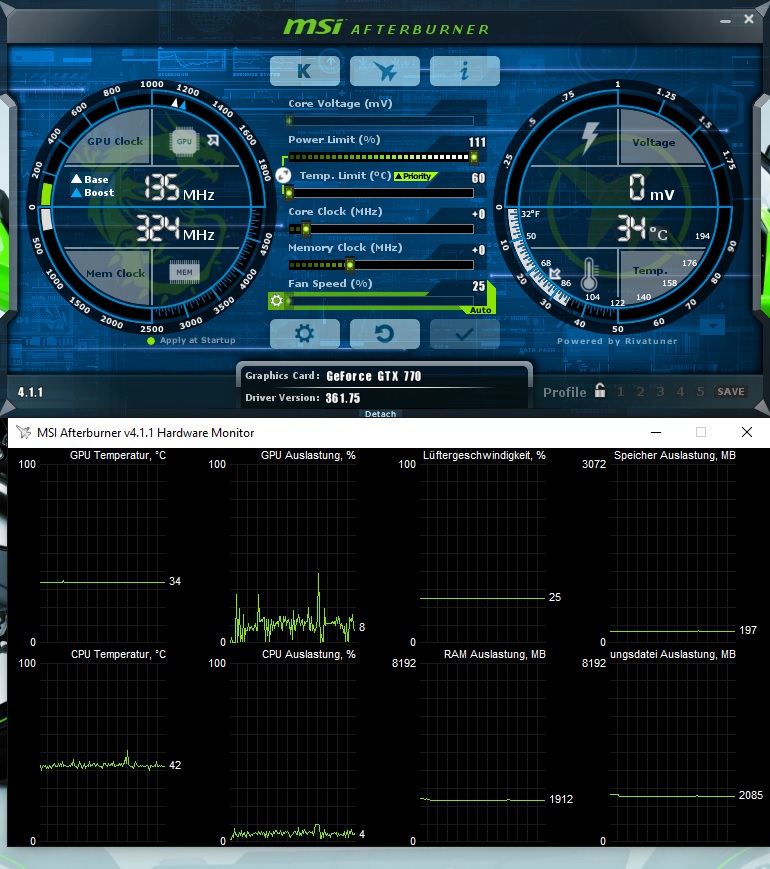Click the Fan Speed slider track
The height and width of the screenshot is (869, 770).
(381, 301)
